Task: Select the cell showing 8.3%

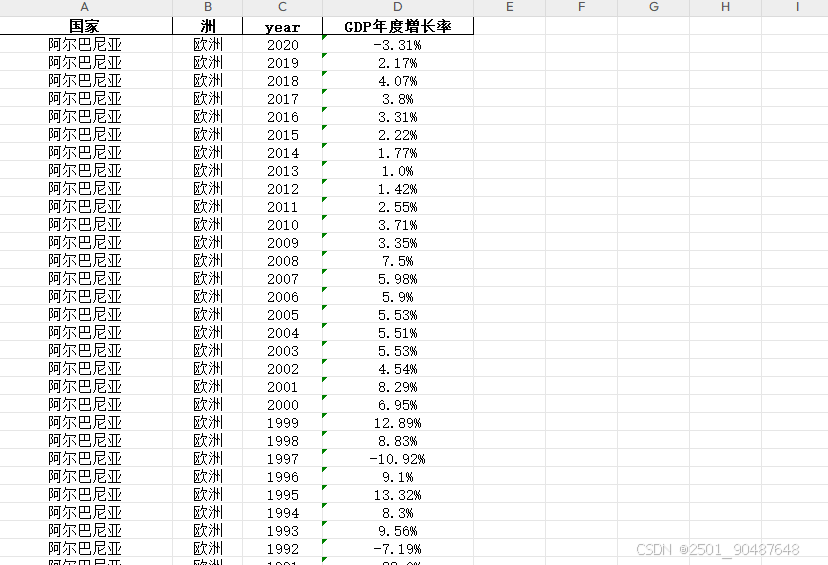Action: pyautogui.click(x=398, y=513)
